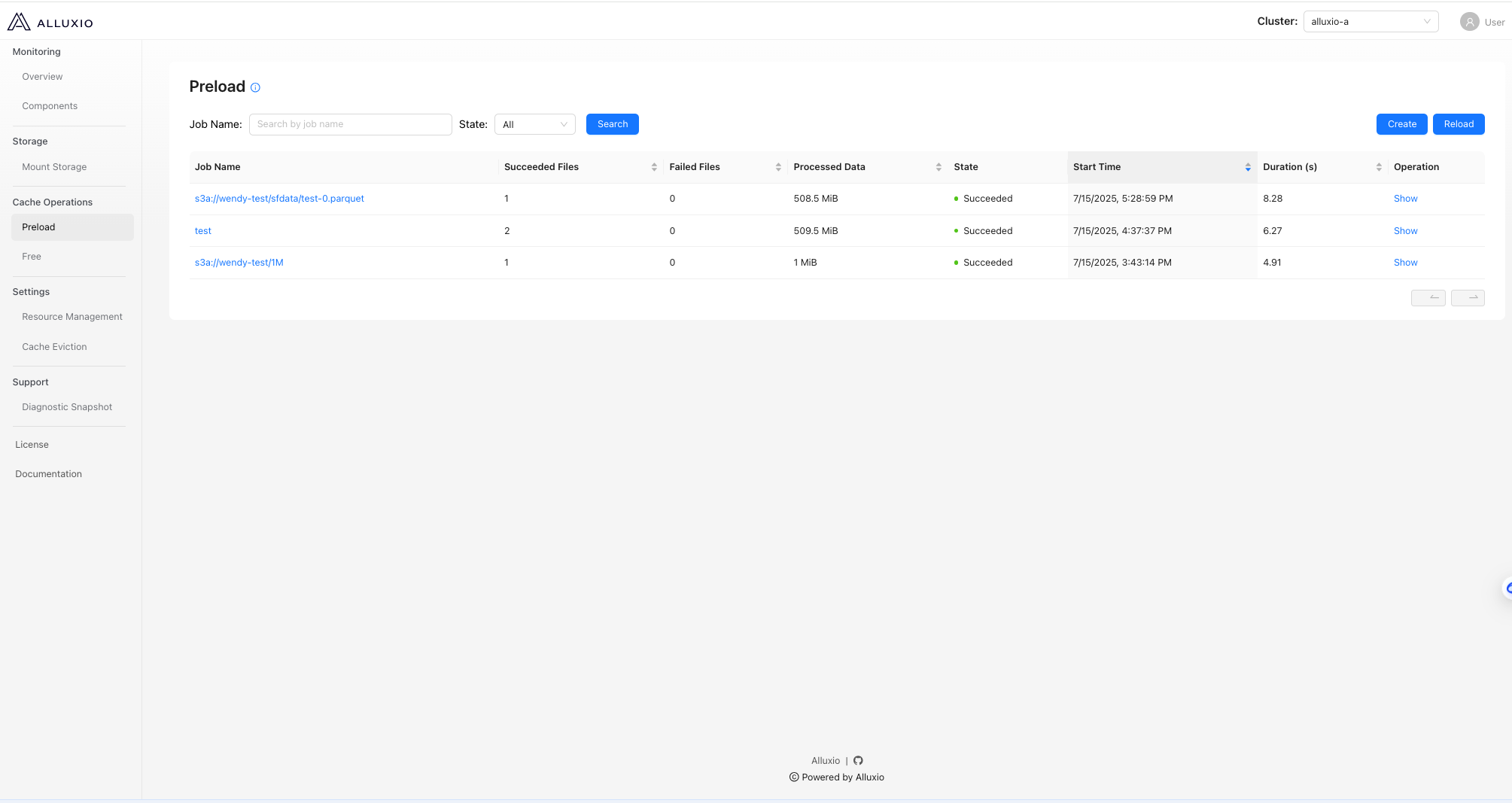Focus the Job Name search field
Screen dimensions: 1512x803
pos(350,125)
